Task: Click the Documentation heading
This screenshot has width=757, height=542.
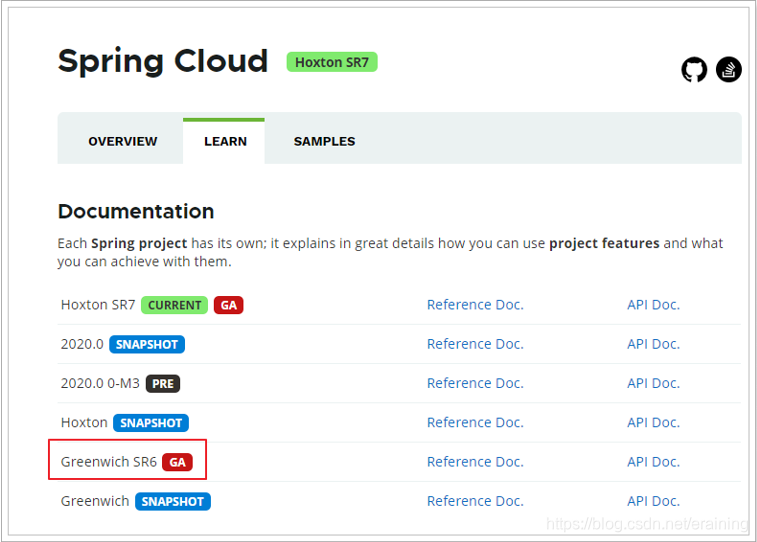Action: tap(136, 211)
